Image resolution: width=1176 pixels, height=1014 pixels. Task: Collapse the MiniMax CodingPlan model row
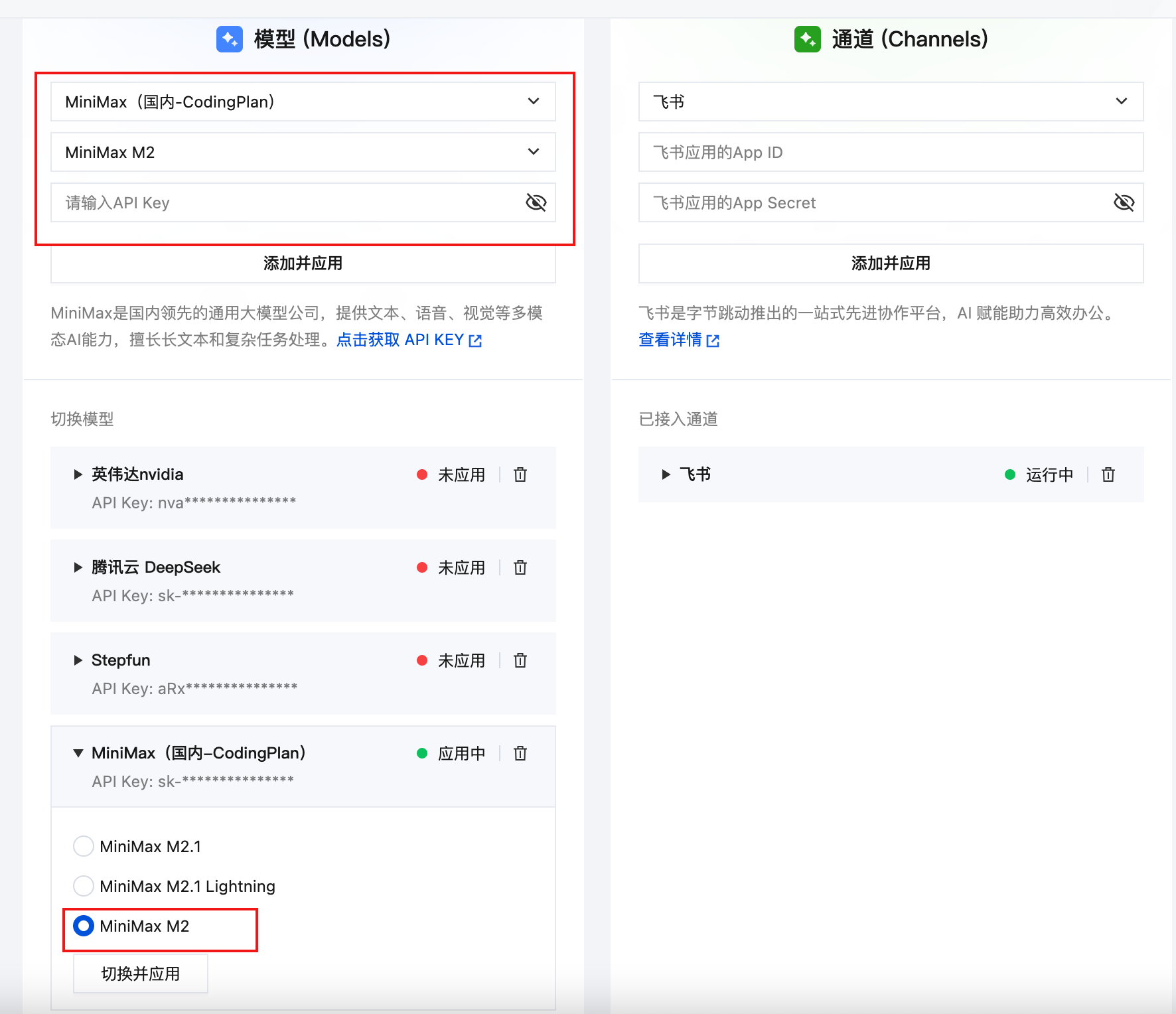coord(78,753)
